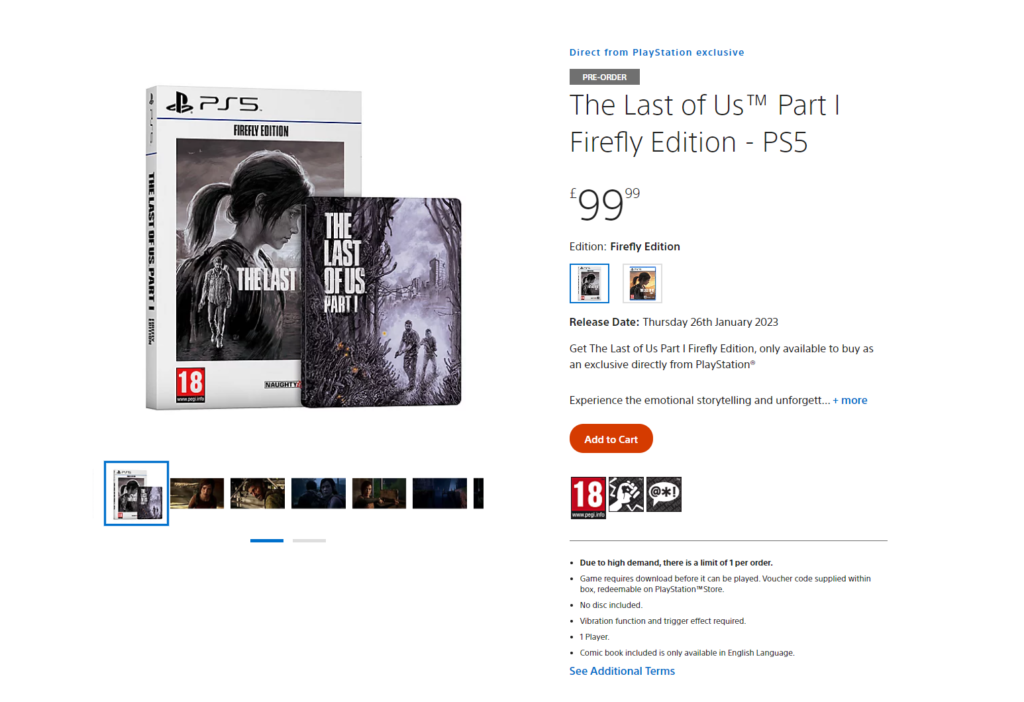This screenshot has height=702, width=1024.
Task: Add the Firefly Edition to cart
Action: (611, 439)
